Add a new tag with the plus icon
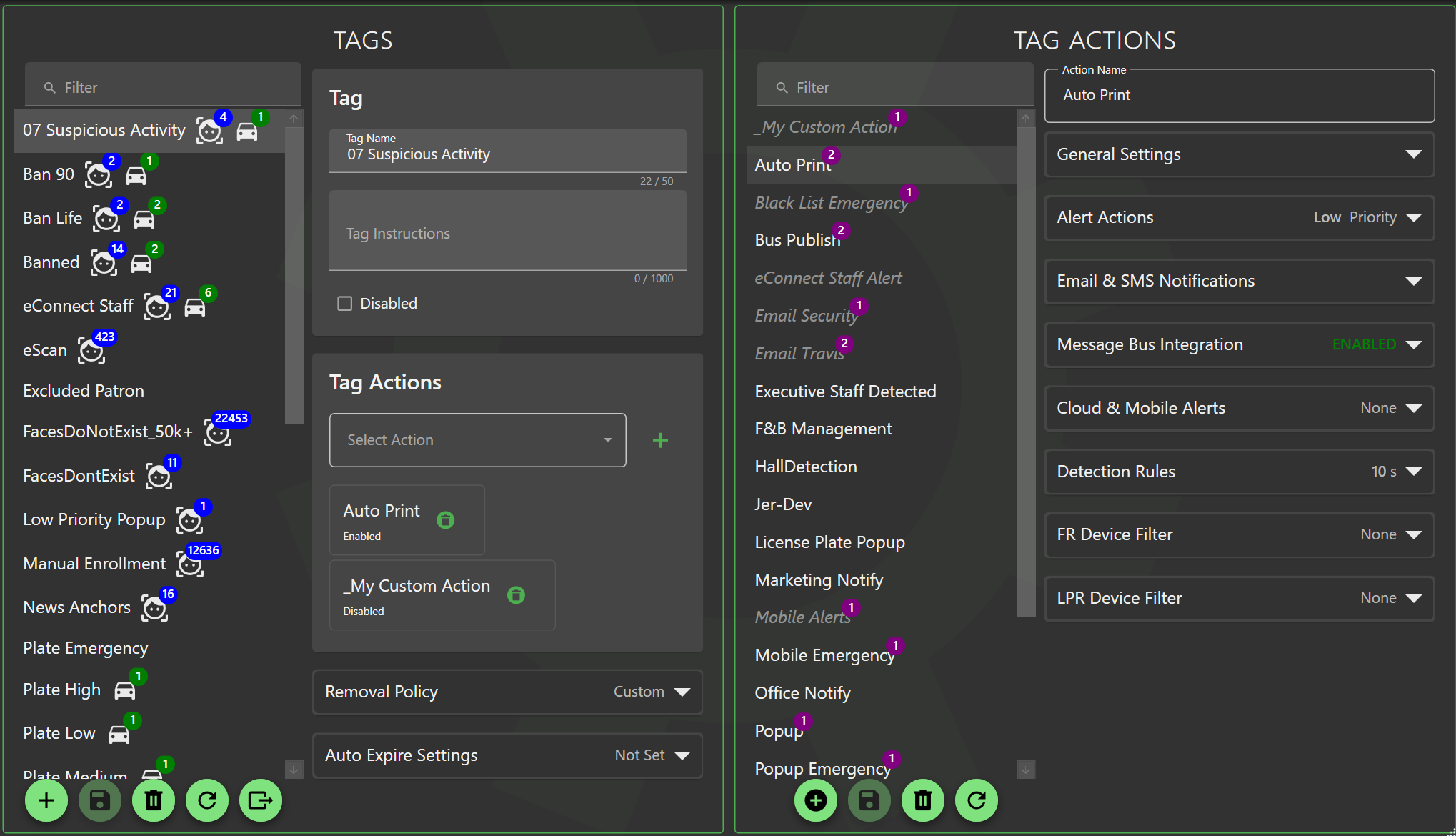 (46, 800)
